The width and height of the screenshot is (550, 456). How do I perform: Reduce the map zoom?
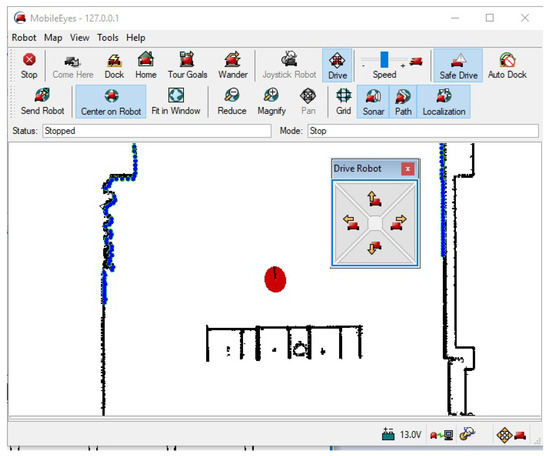coord(232,101)
